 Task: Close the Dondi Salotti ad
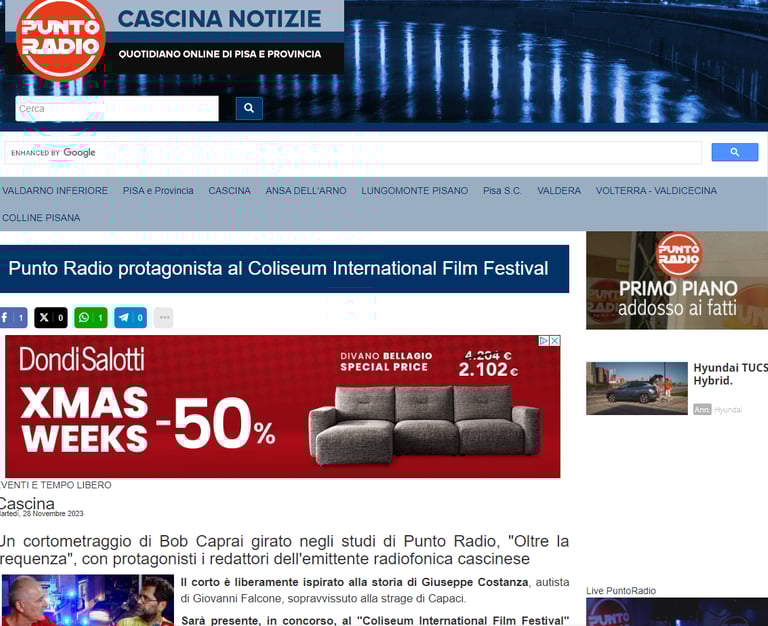pos(555,340)
